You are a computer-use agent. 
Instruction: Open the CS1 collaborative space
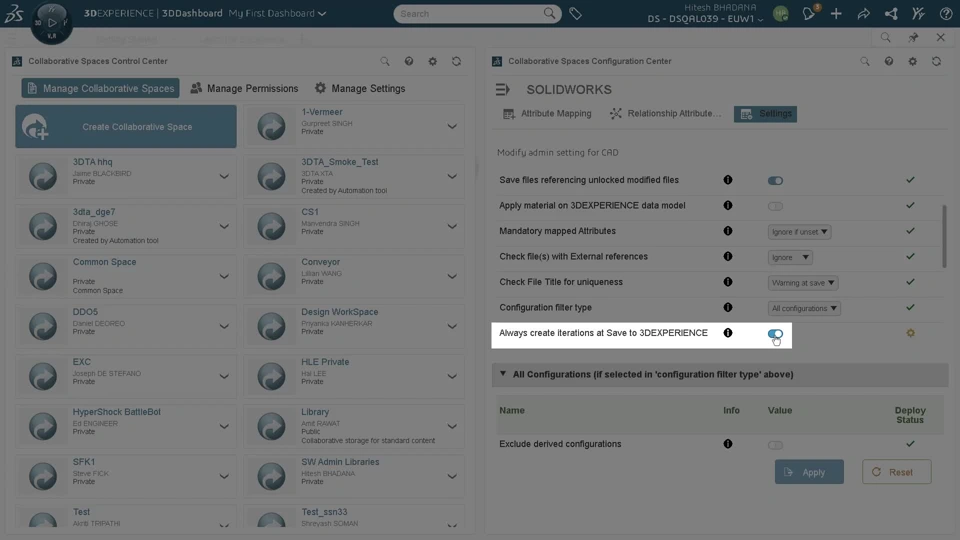coord(354,226)
